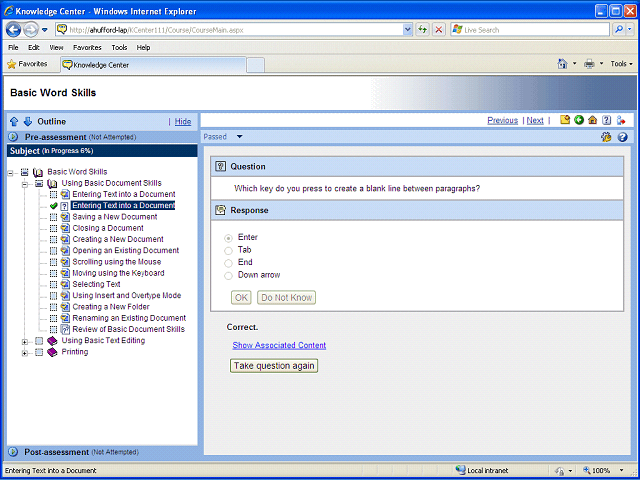Open a new blank tab

pos(256,65)
